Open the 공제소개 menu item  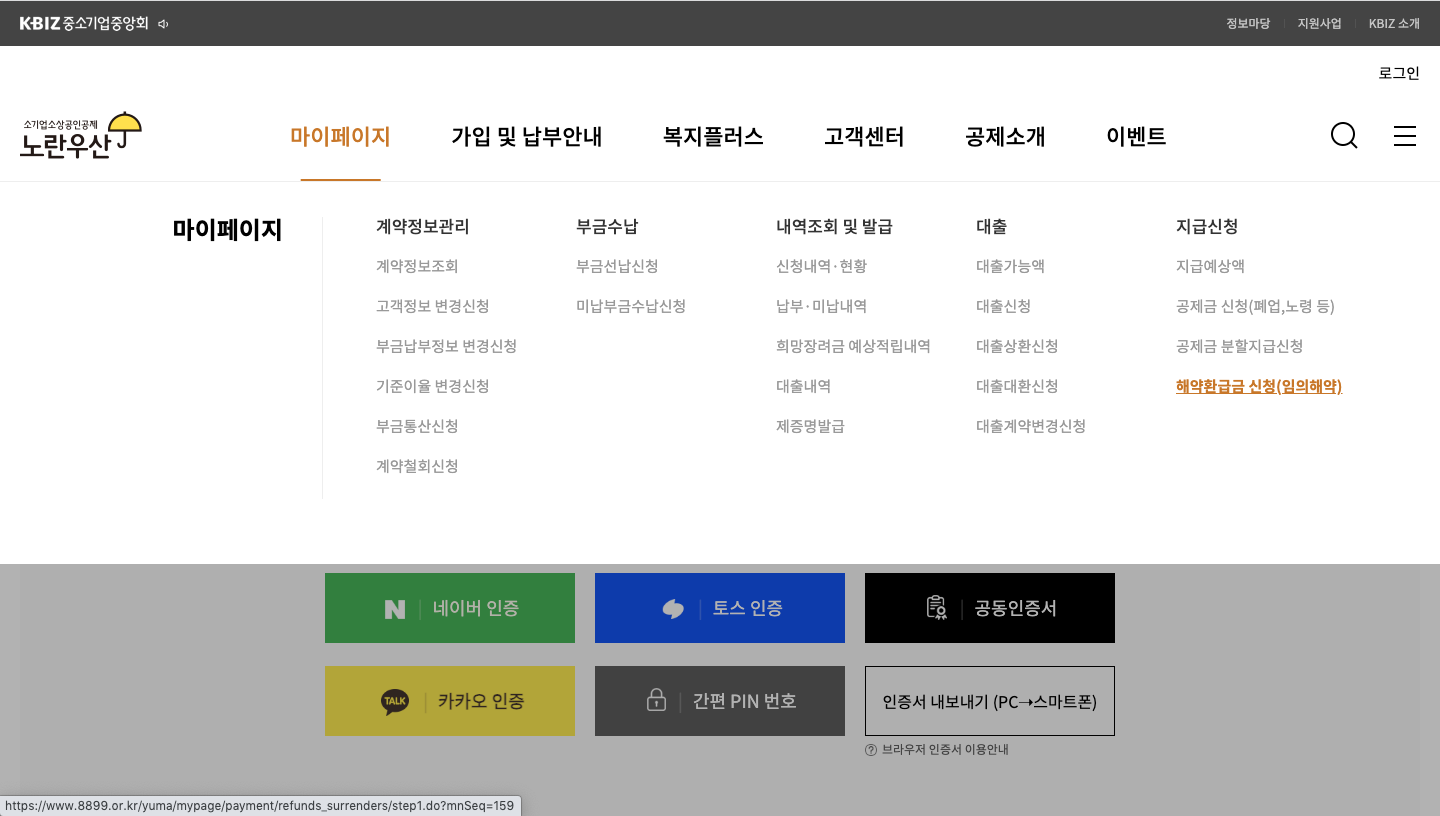(x=1005, y=136)
